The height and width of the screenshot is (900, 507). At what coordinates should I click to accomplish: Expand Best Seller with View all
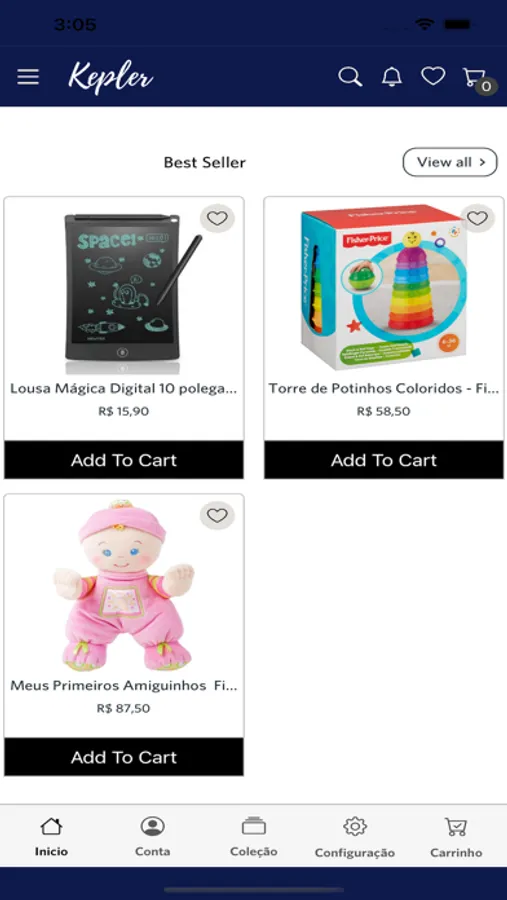[x=450, y=162]
